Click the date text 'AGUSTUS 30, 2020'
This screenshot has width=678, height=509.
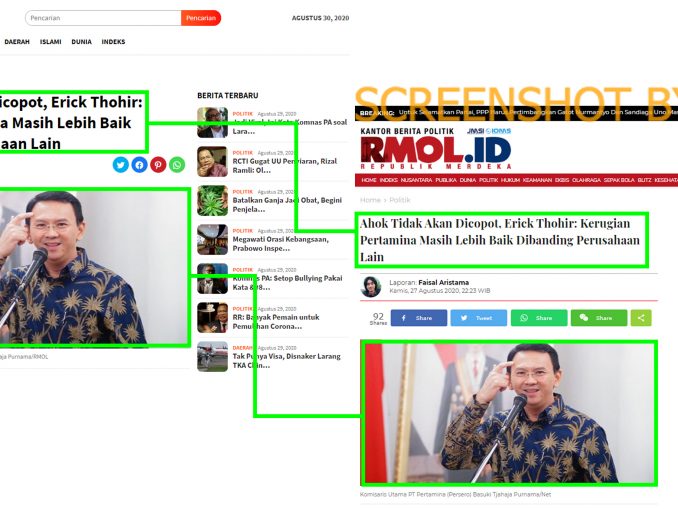320,18
